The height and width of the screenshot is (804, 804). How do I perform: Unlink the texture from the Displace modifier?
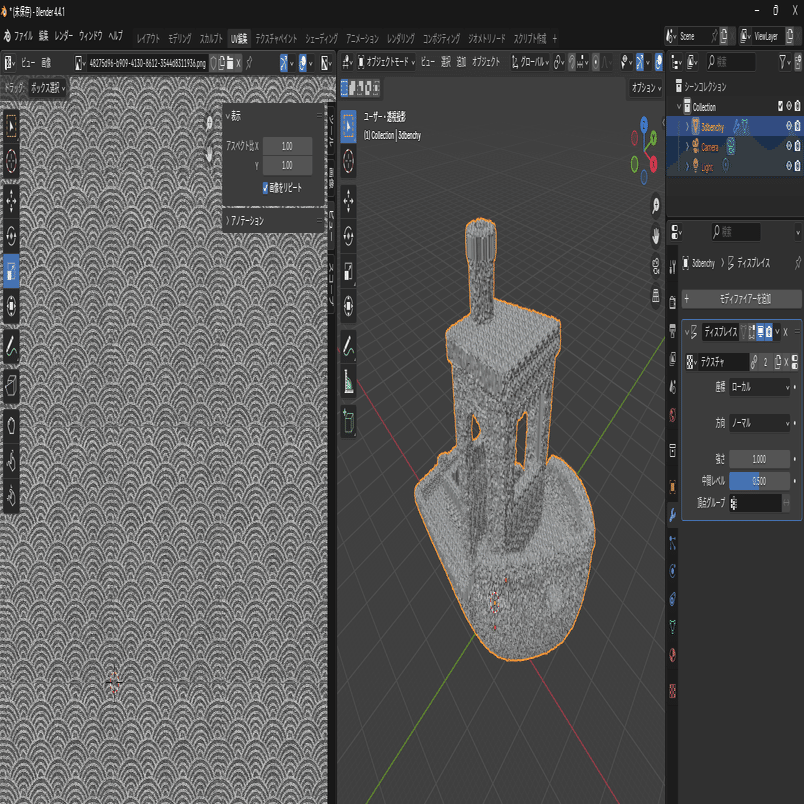click(786, 362)
